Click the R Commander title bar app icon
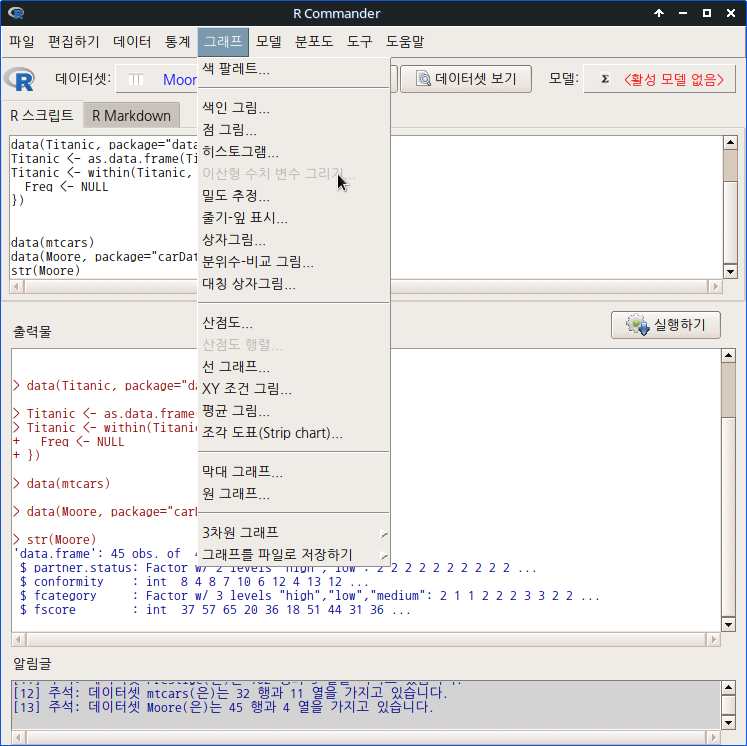Image resolution: width=747 pixels, height=746 pixels. (x=16, y=13)
